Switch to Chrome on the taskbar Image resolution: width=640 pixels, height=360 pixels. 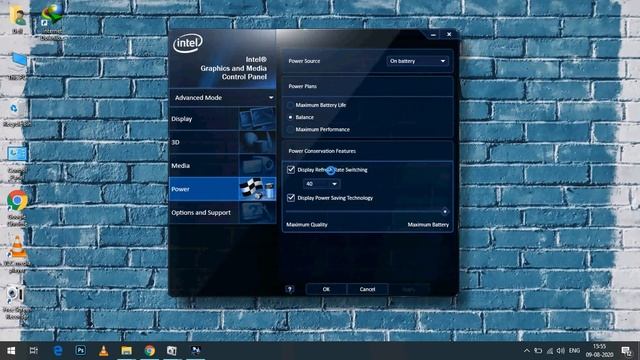149,351
